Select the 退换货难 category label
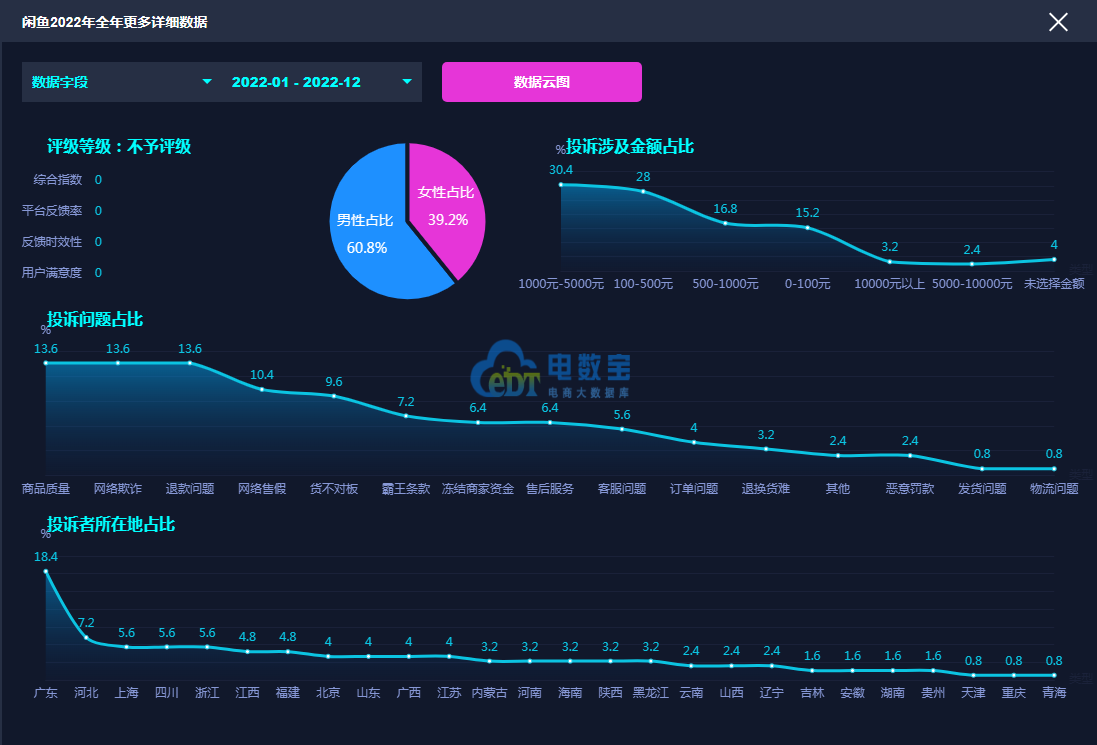This screenshot has height=745, width=1097. point(766,488)
